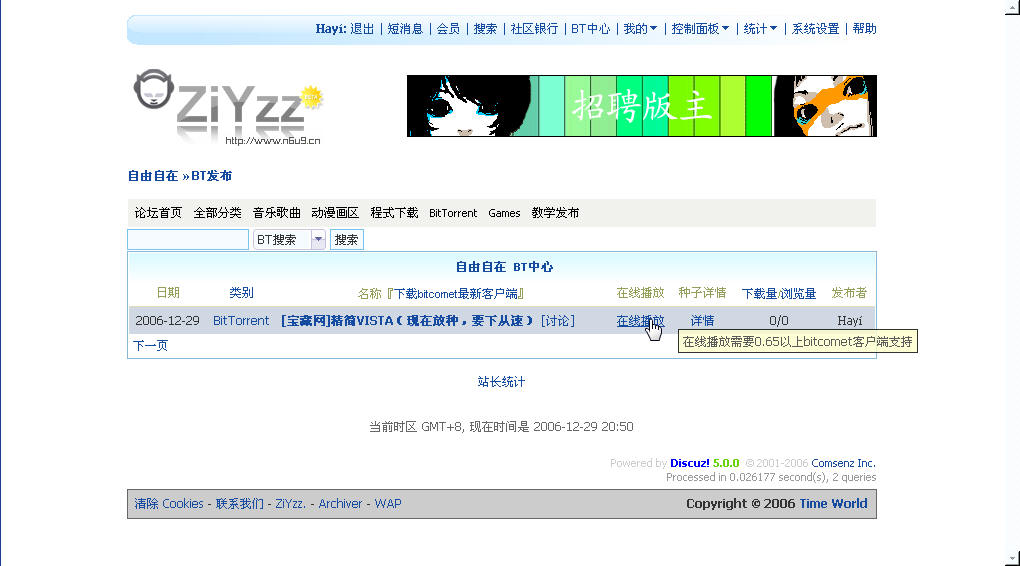The image size is (1020, 566).
Task: Visit 社区银行 community bank
Action: [x=534, y=29]
